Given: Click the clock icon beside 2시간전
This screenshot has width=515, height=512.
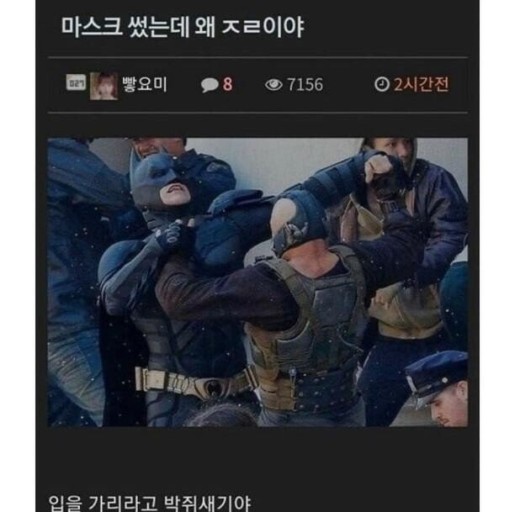Looking at the screenshot, I should [381, 84].
